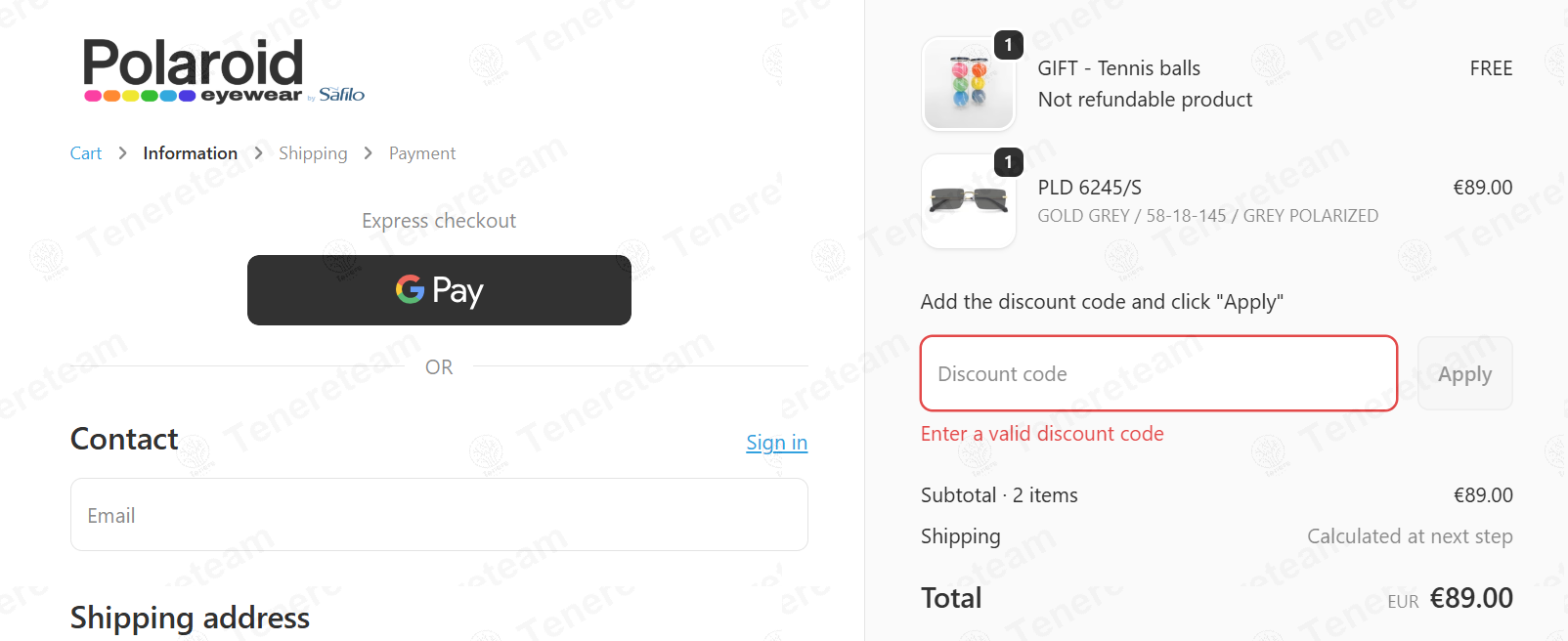Click the PLD 6245/S product name

tap(1089, 188)
